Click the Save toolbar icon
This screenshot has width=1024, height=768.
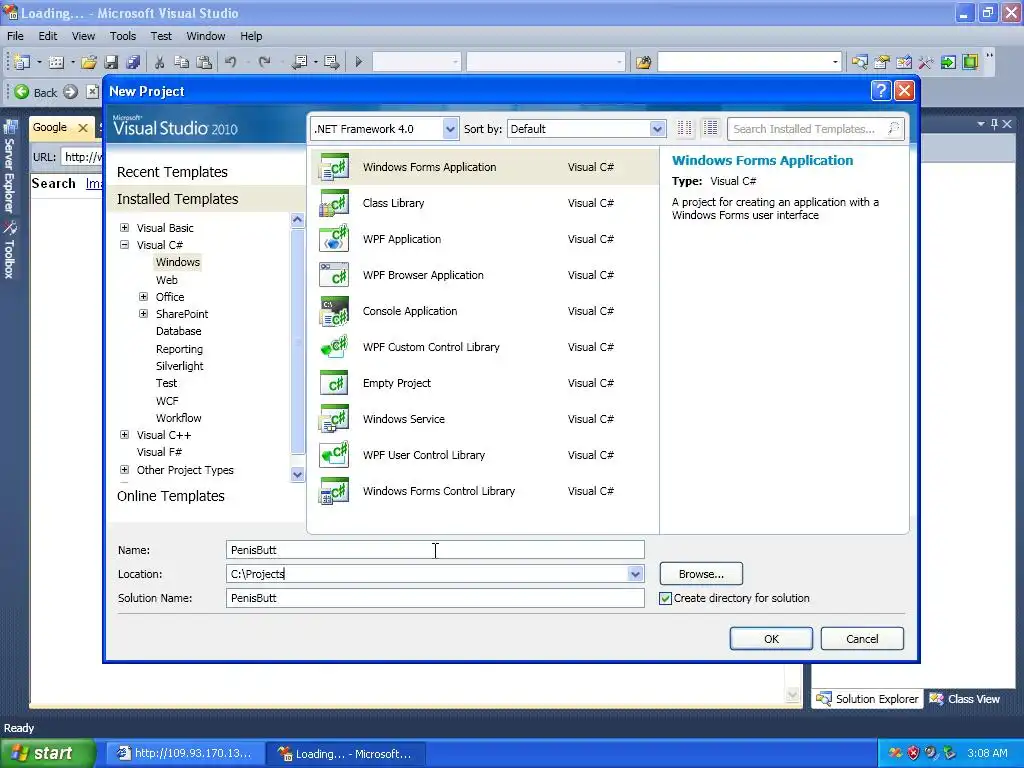click(111, 62)
